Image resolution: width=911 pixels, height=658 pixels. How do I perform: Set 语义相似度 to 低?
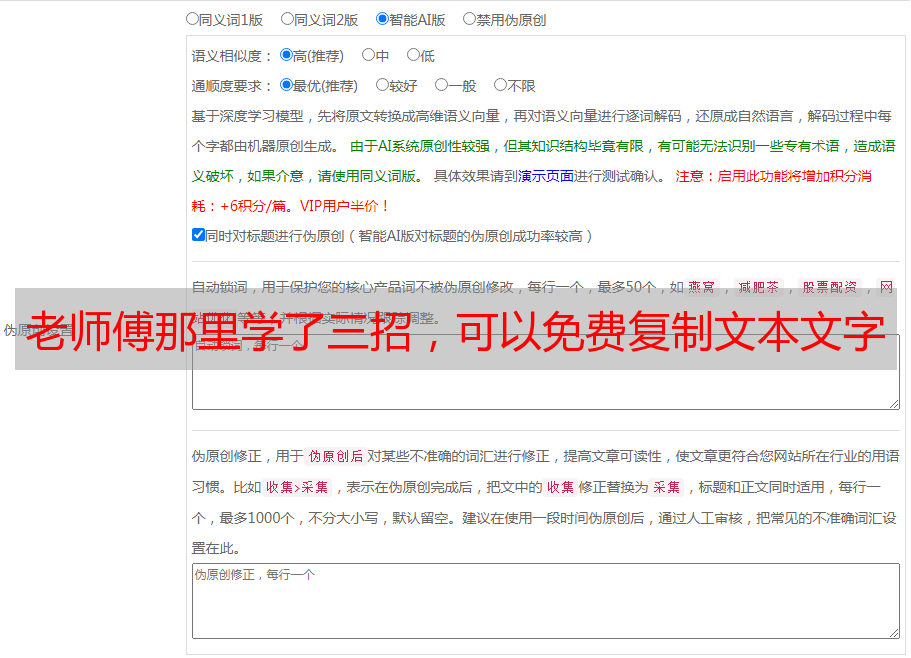click(x=413, y=55)
